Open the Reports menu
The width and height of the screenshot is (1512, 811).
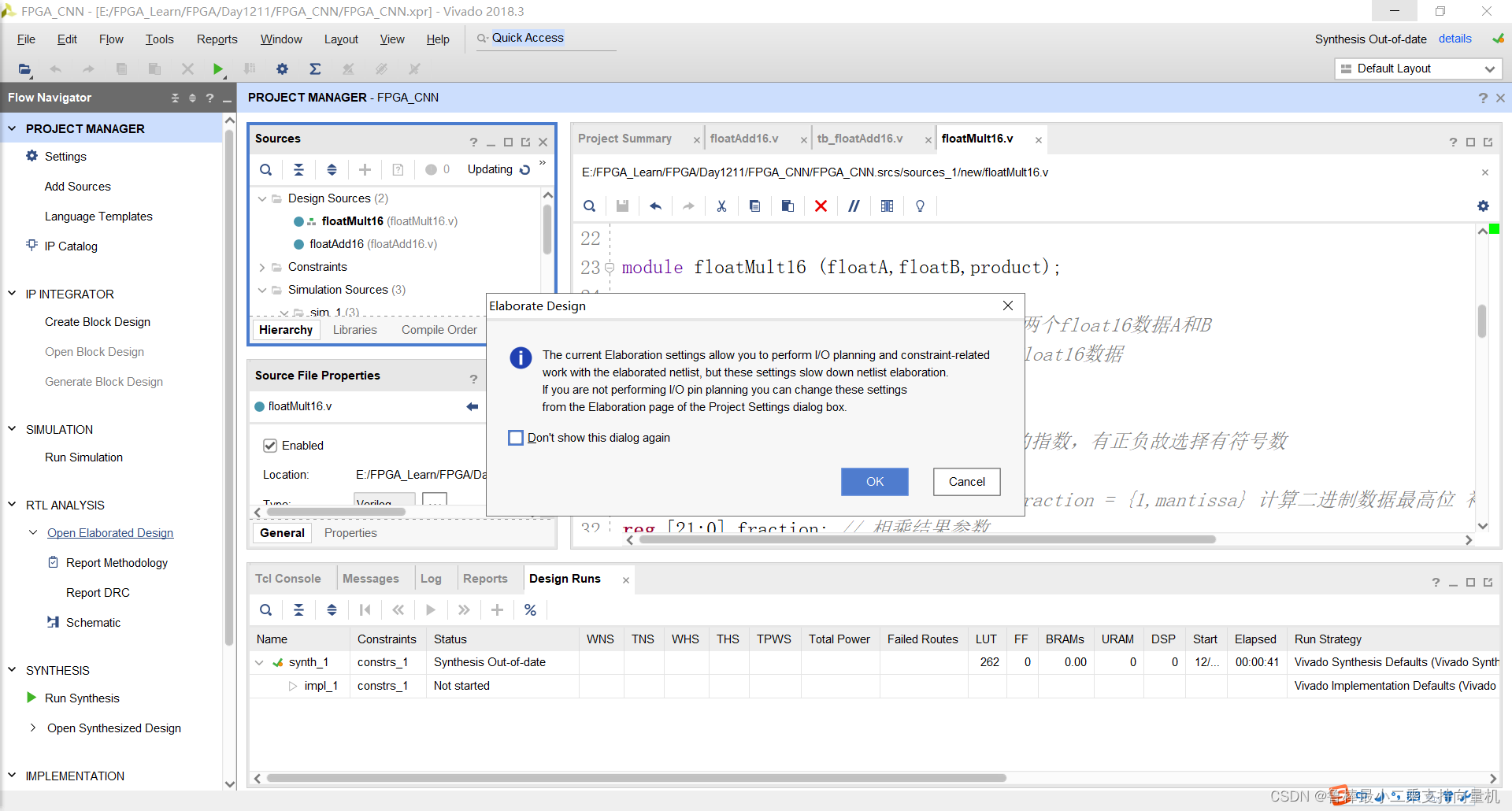(x=217, y=39)
